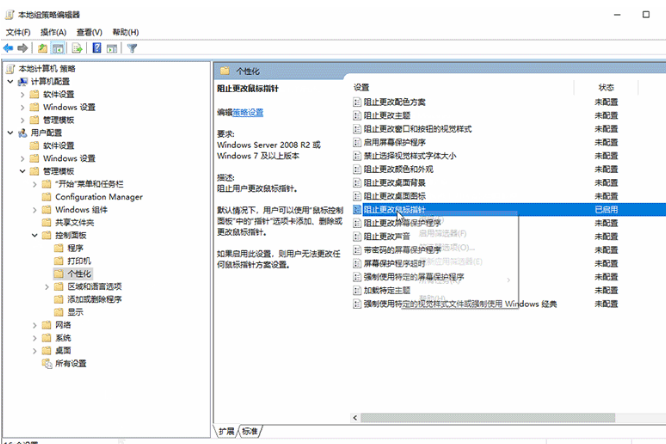Screen dimensions: 666x444
Task: Open the Help toolbar icon
Action: pyautogui.click(x=97, y=48)
